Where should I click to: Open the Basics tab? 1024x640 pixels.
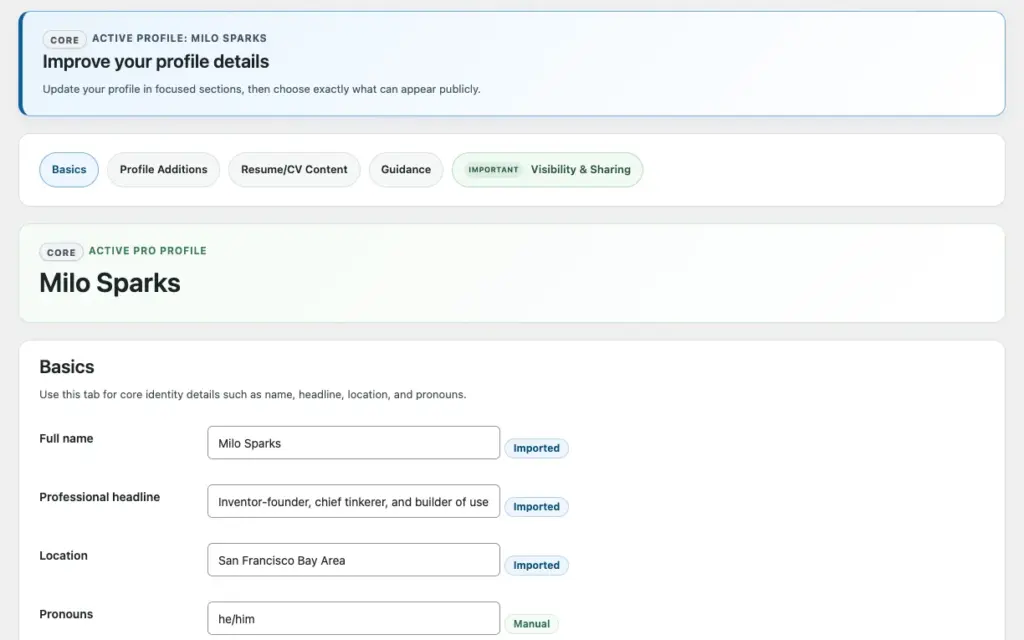(69, 170)
